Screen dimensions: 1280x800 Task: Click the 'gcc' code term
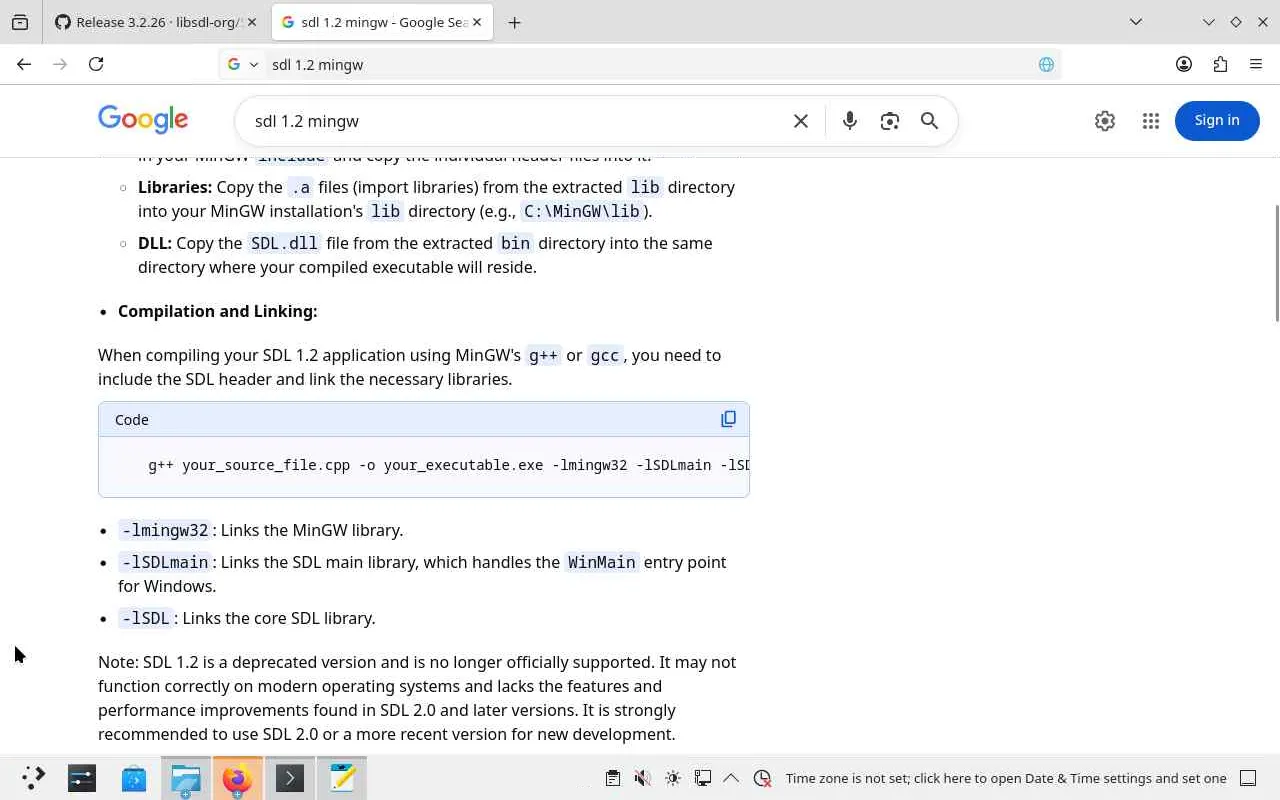coord(605,355)
